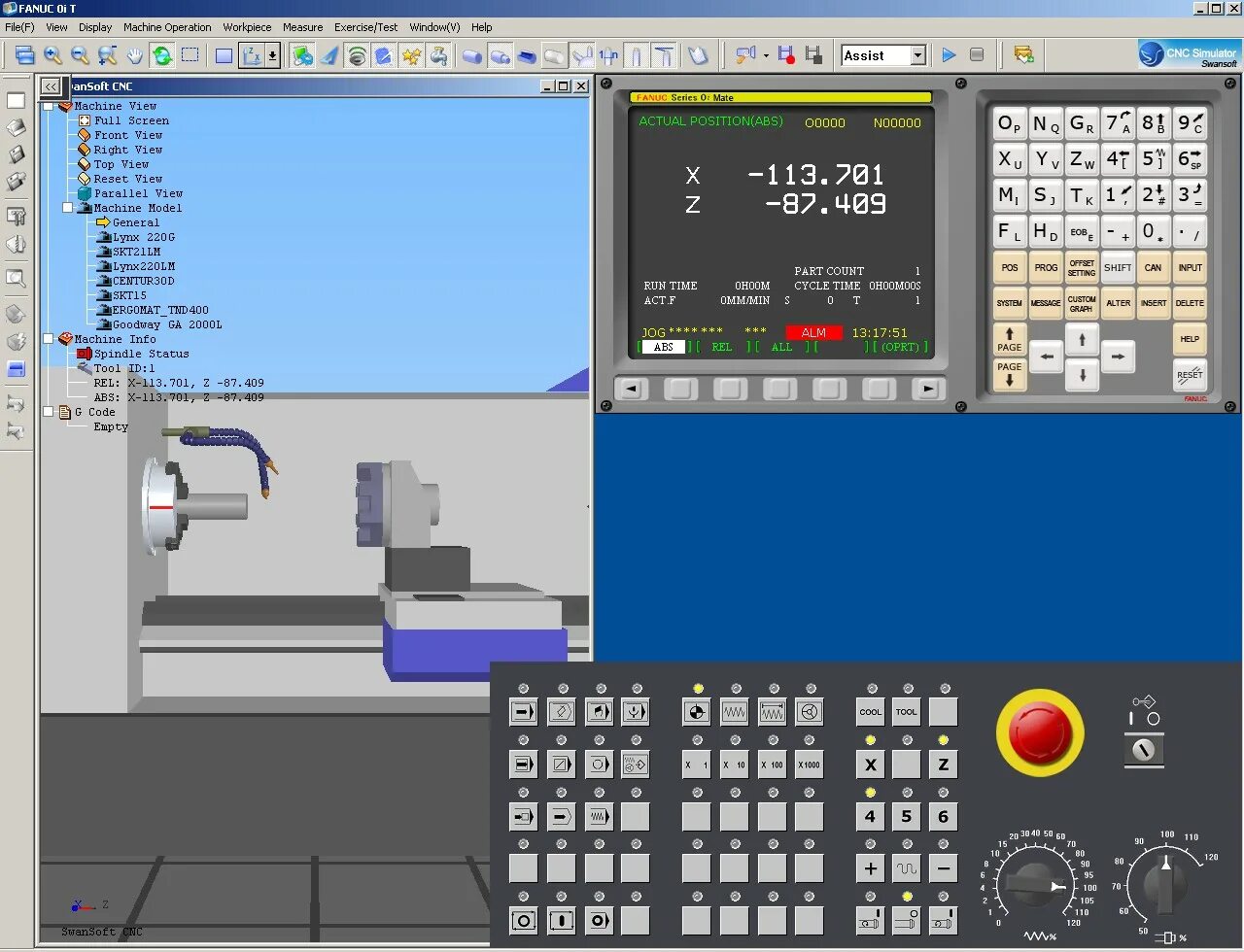
Task: Open Machine Operation menu
Action: point(167,27)
